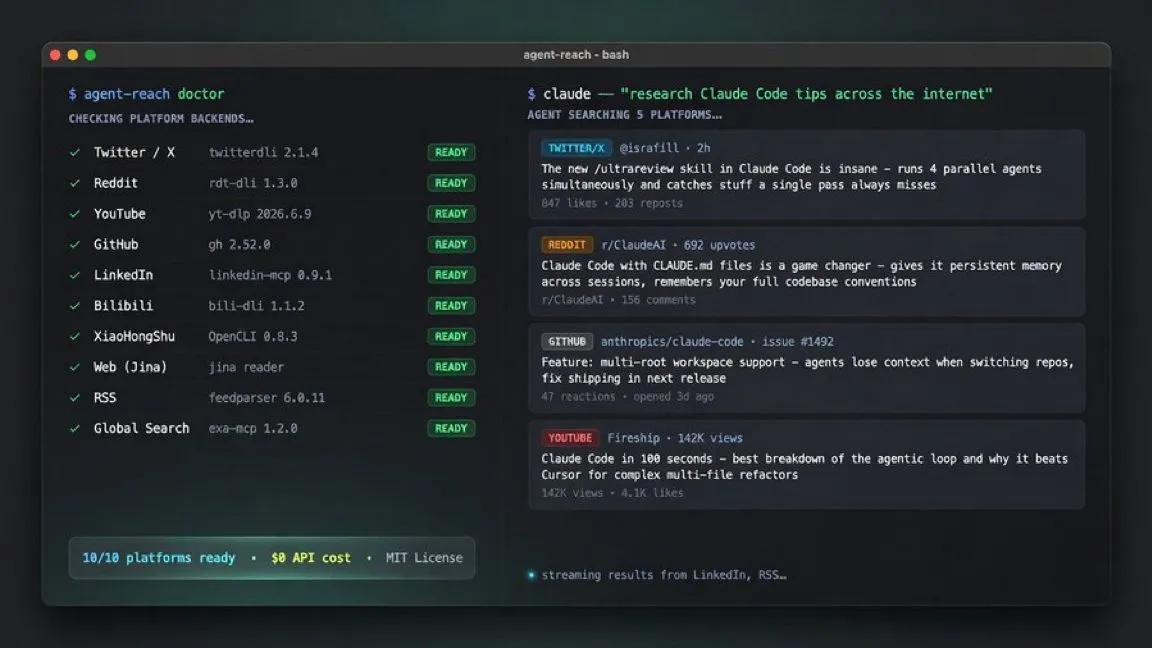Screen dimensions: 1152x648
Task: Click the agent-reach doctor command line
Action: pyautogui.click(x=146, y=94)
